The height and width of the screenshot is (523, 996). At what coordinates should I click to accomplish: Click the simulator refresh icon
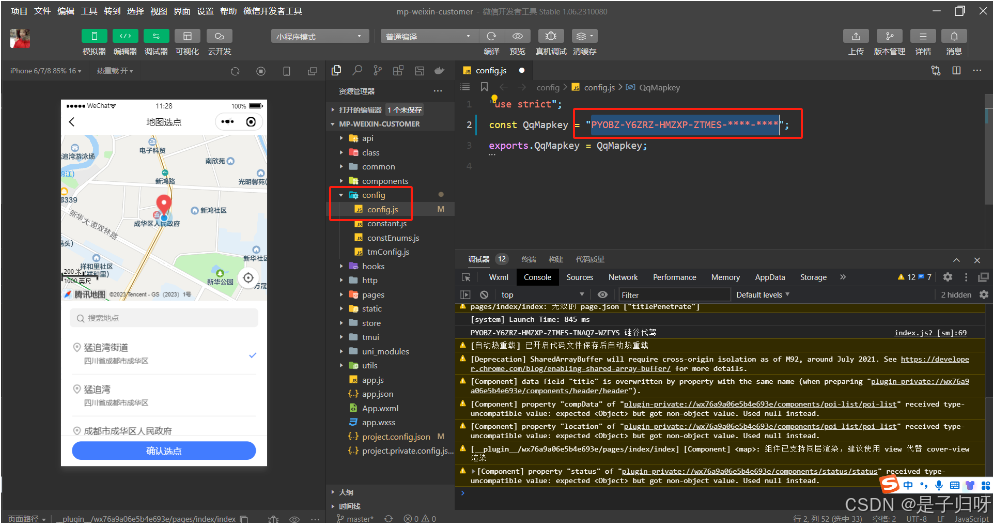point(235,71)
